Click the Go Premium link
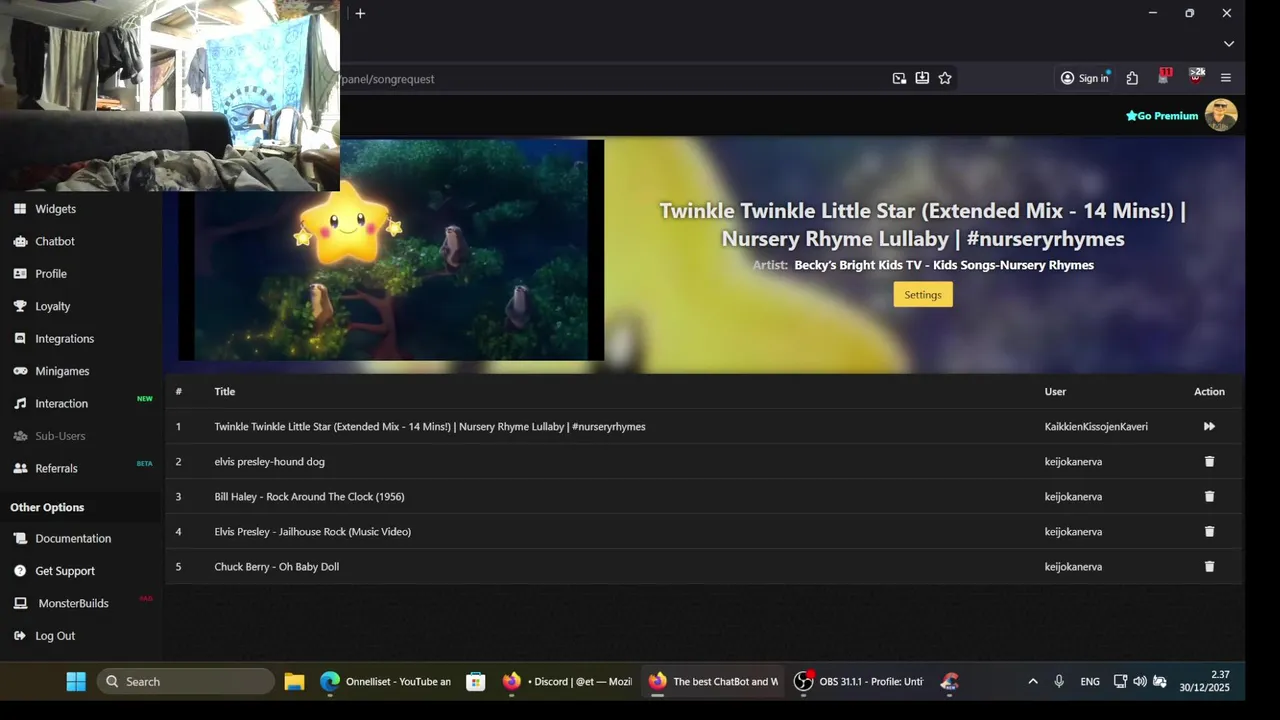The image size is (1280, 720). (x=1162, y=116)
